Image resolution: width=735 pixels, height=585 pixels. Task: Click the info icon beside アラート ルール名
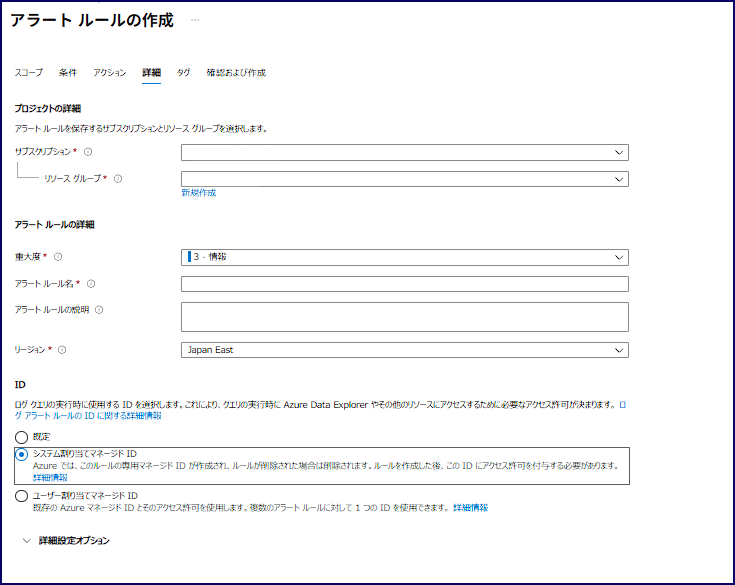pyautogui.click(x=91, y=284)
